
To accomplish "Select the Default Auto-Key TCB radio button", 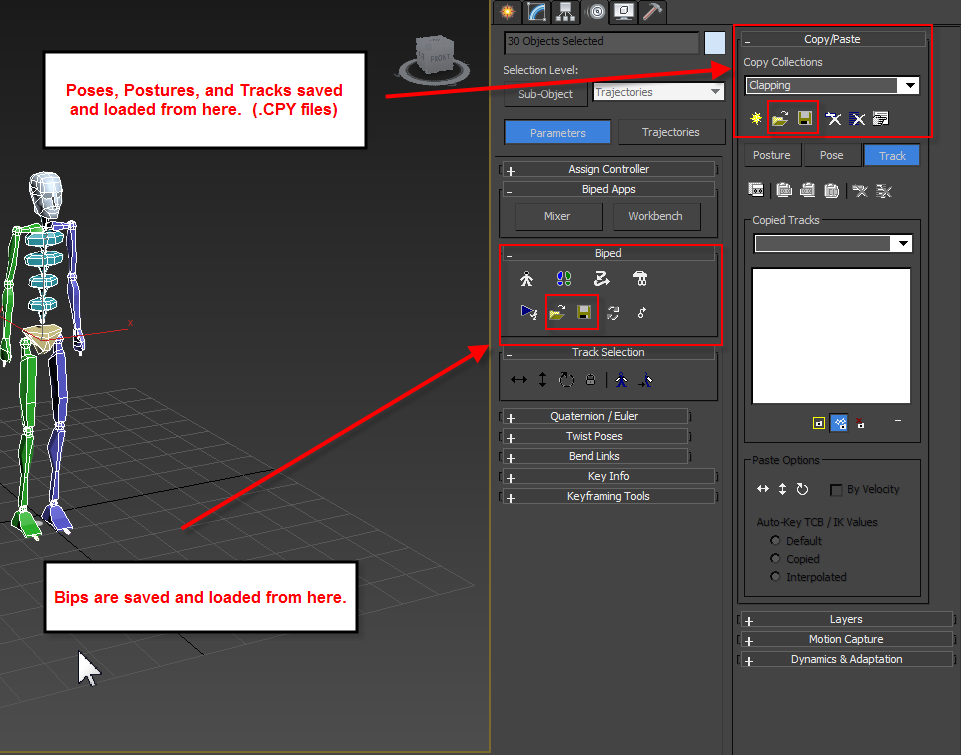I will (775, 541).
